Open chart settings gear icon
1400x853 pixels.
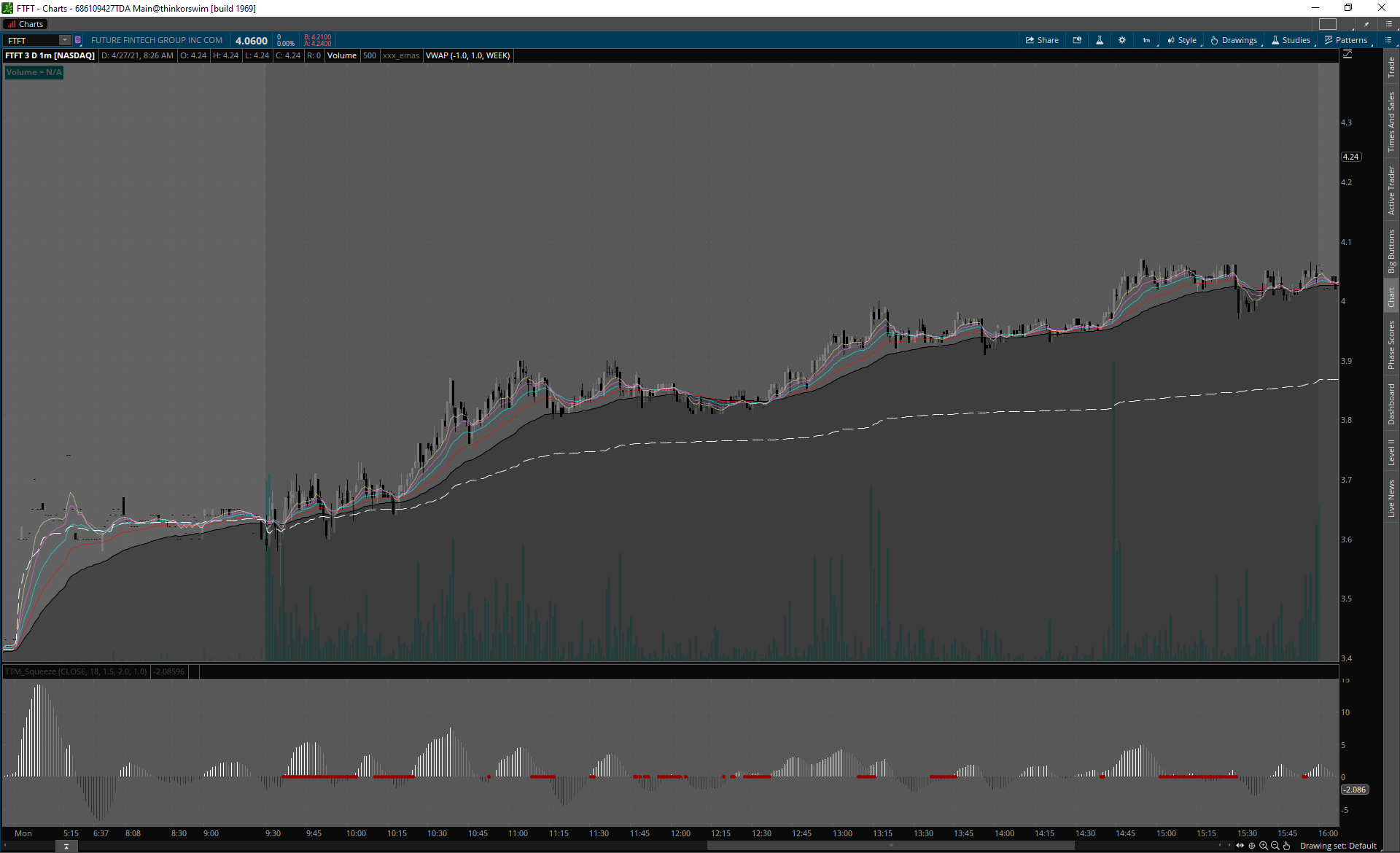1122,40
